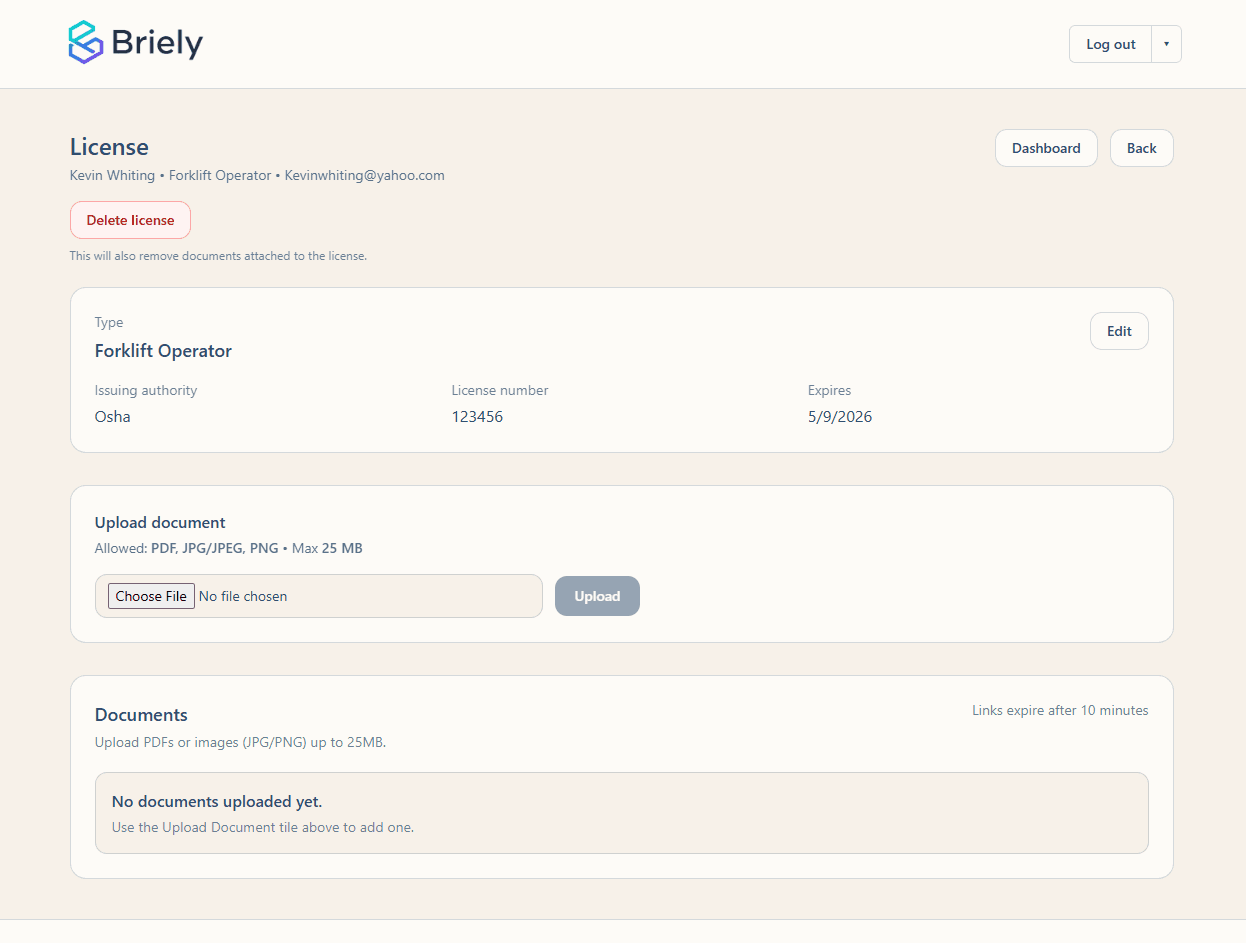
Task: Click the Back button
Action: coord(1141,148)
